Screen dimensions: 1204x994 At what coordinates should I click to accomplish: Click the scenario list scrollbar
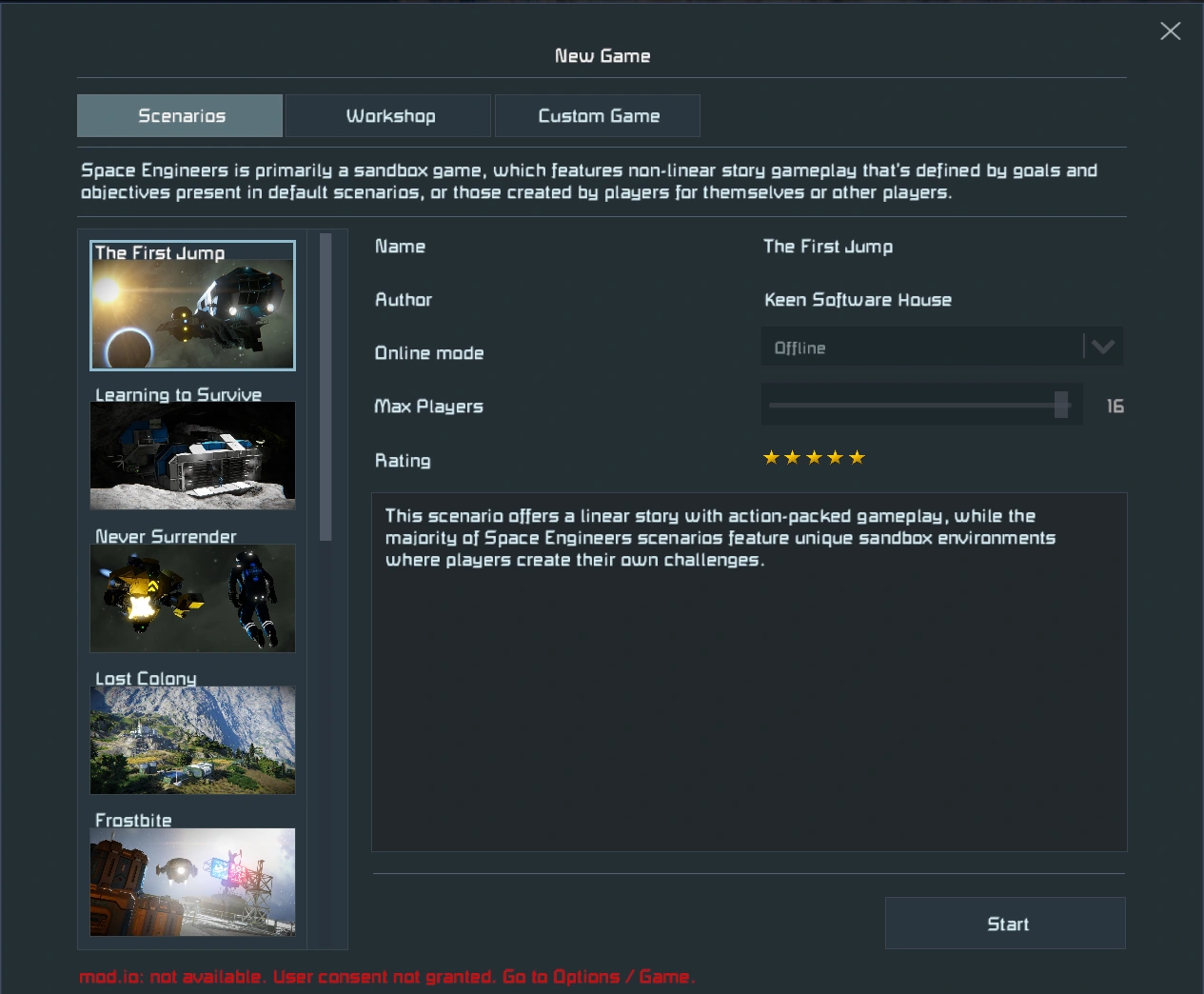tap(326, 387)
